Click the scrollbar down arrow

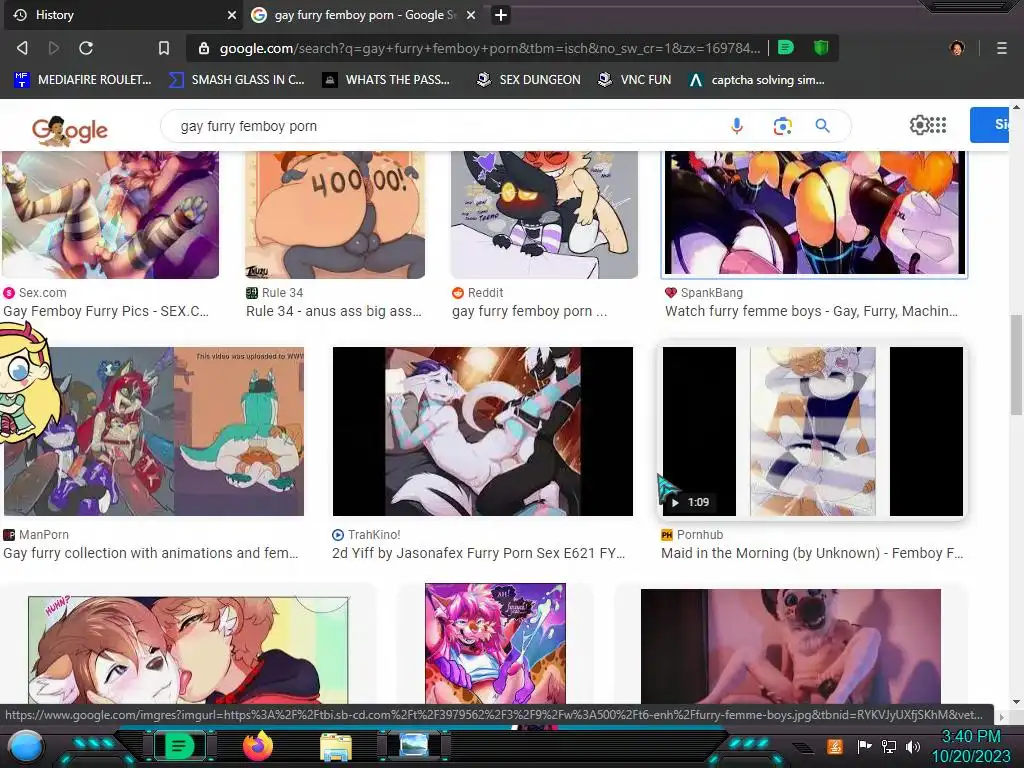tap(1016, 702)
